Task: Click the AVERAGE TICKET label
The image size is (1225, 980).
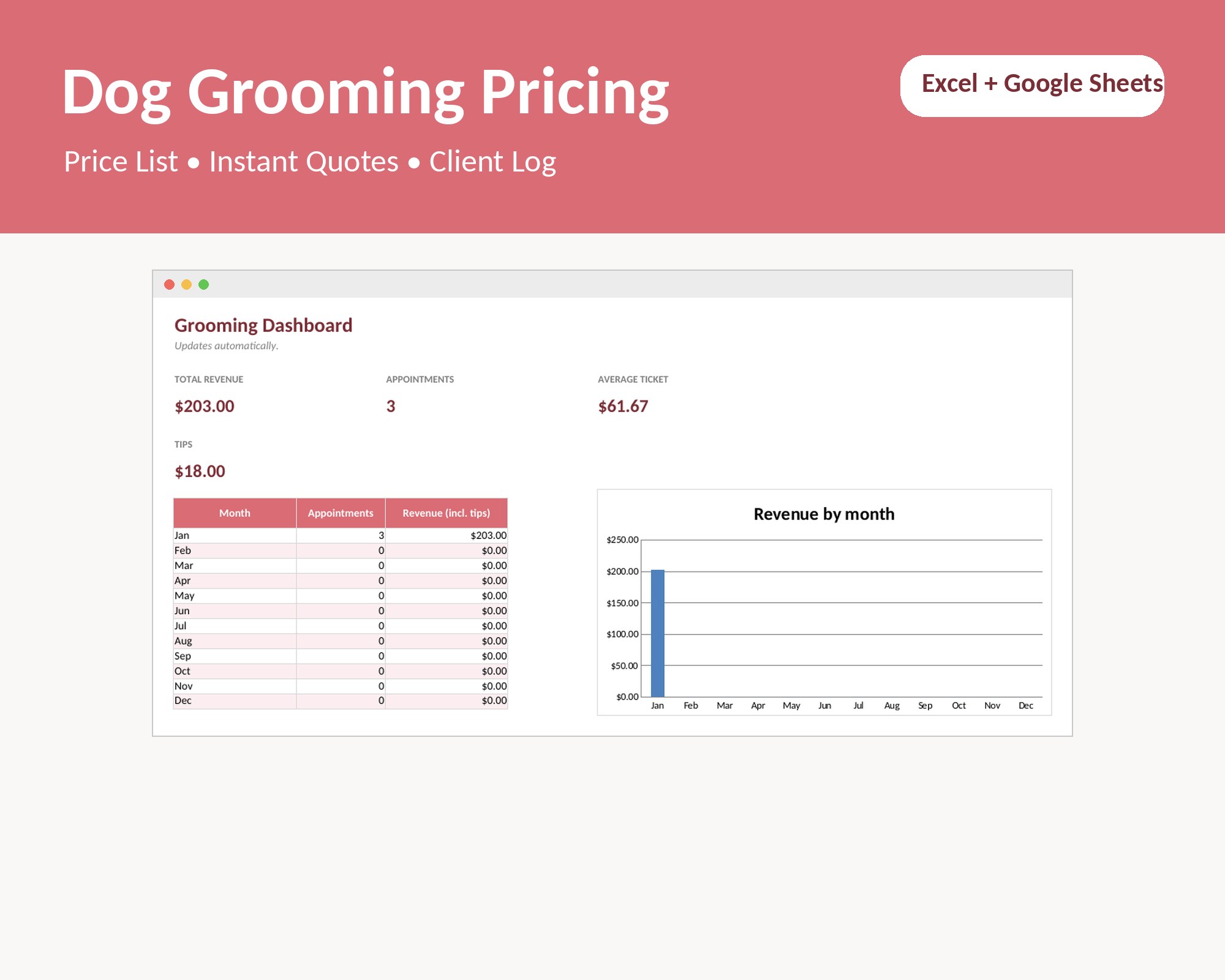Action: pyautogui.click(x=633, y=380)
